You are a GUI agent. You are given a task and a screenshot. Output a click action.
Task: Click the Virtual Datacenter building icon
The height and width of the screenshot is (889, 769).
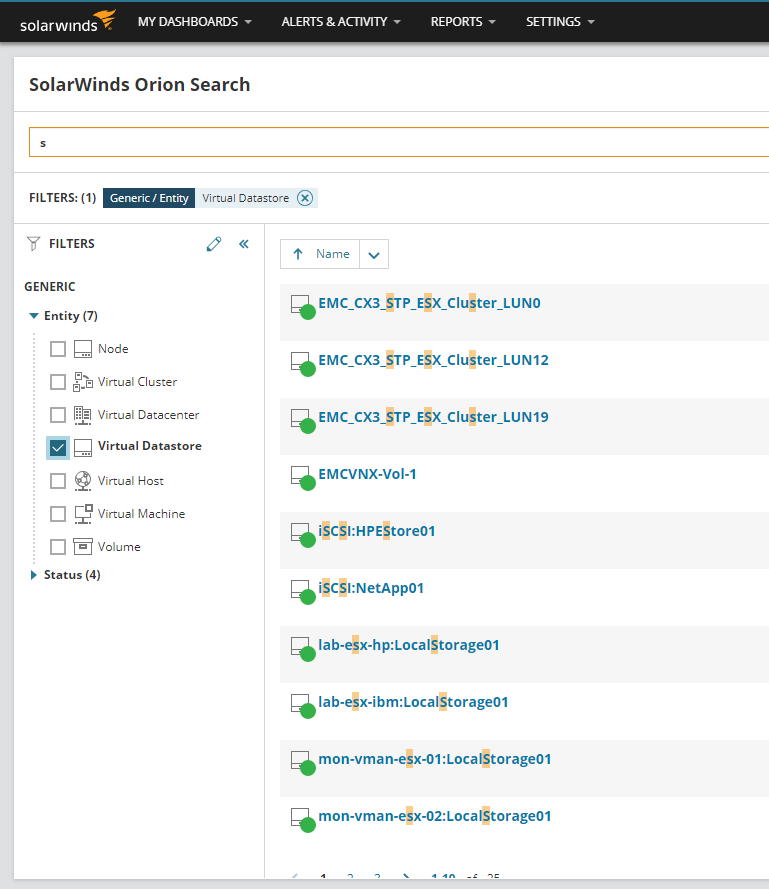coord(83,415)
